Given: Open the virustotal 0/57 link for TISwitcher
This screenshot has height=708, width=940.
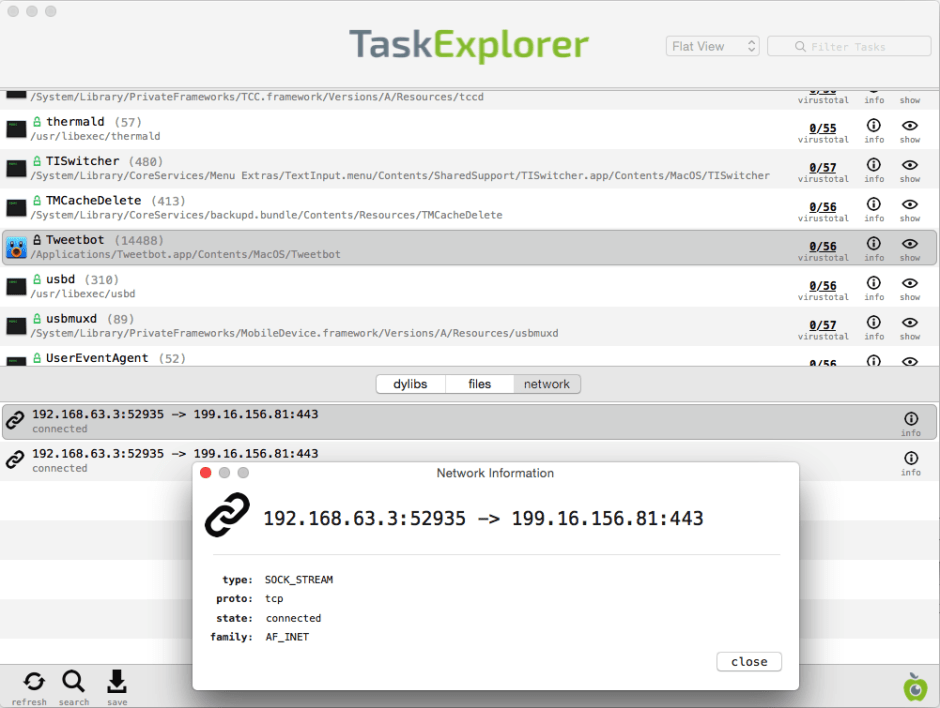Looking at the screenshot, I should pyautogui.click(x=823, y=164).
